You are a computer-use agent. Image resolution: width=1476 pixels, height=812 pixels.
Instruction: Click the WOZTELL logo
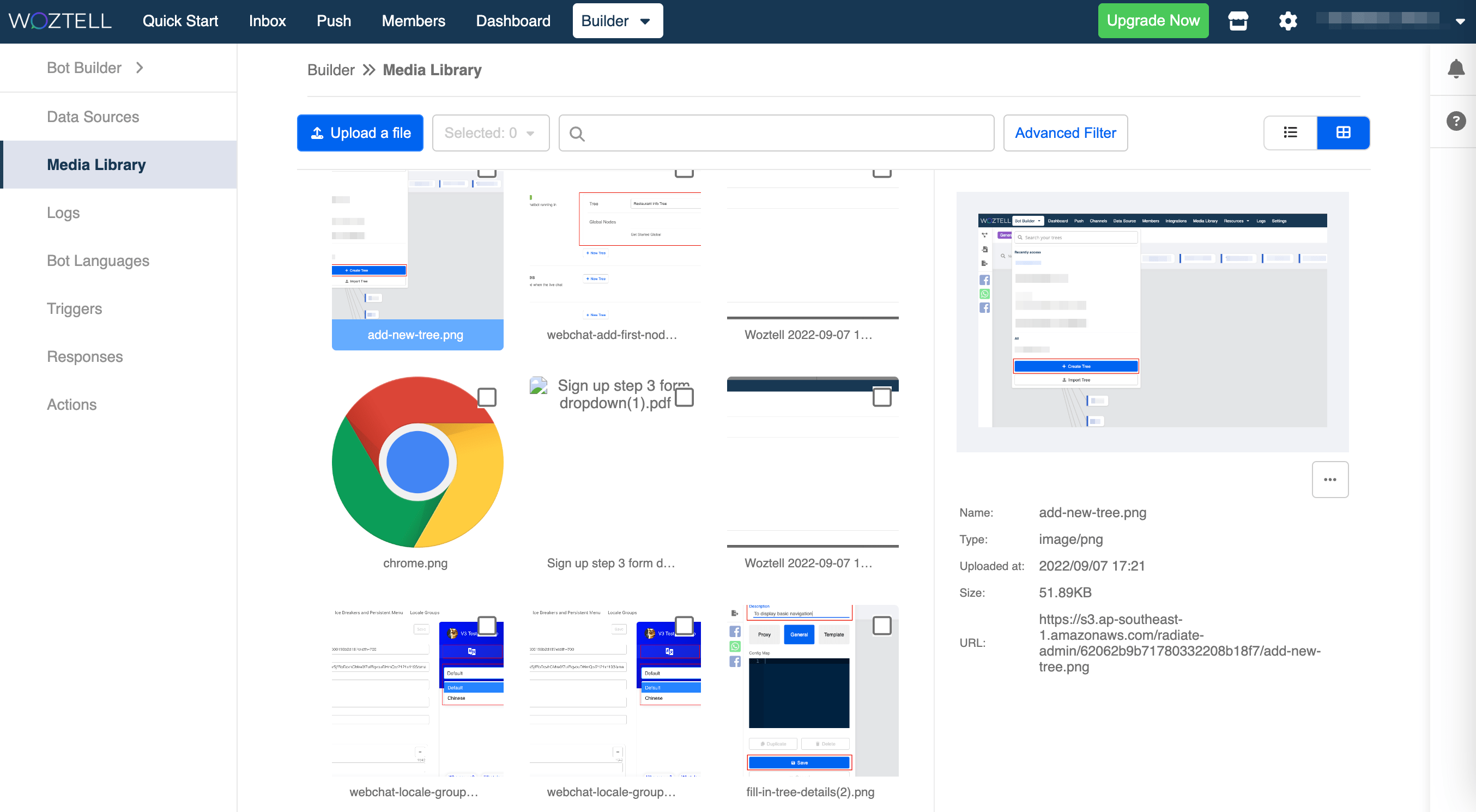(x=60, y=21)
